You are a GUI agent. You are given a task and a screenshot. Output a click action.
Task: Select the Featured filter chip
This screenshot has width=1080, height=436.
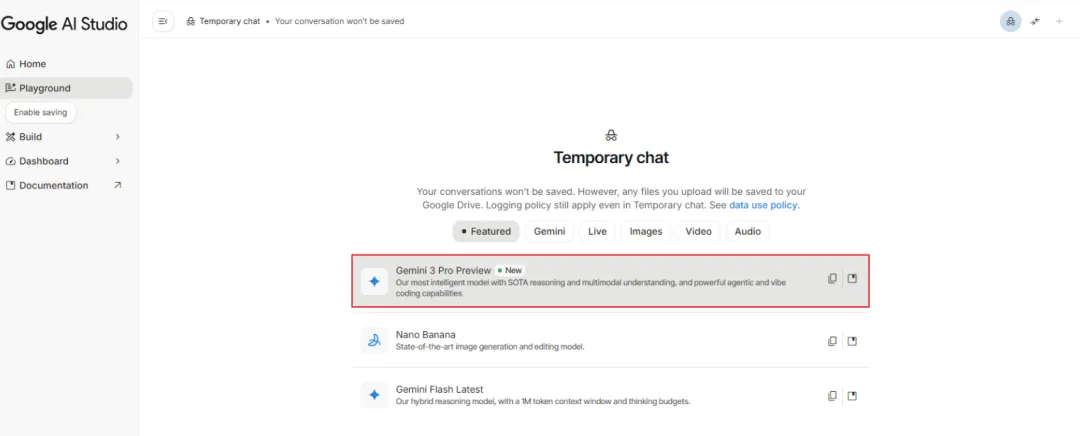pos(485,231)
